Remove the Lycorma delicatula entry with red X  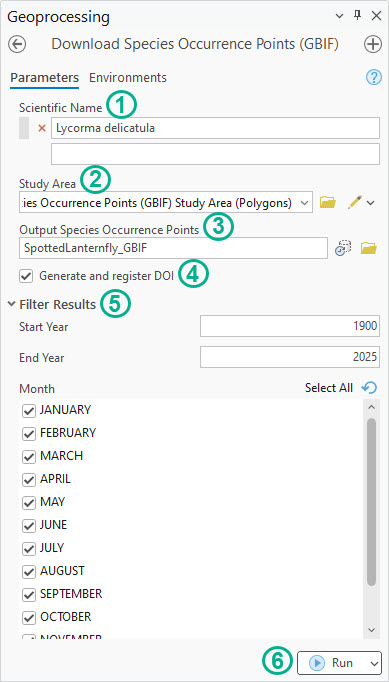pyautogui.click(x=42, y=128)
